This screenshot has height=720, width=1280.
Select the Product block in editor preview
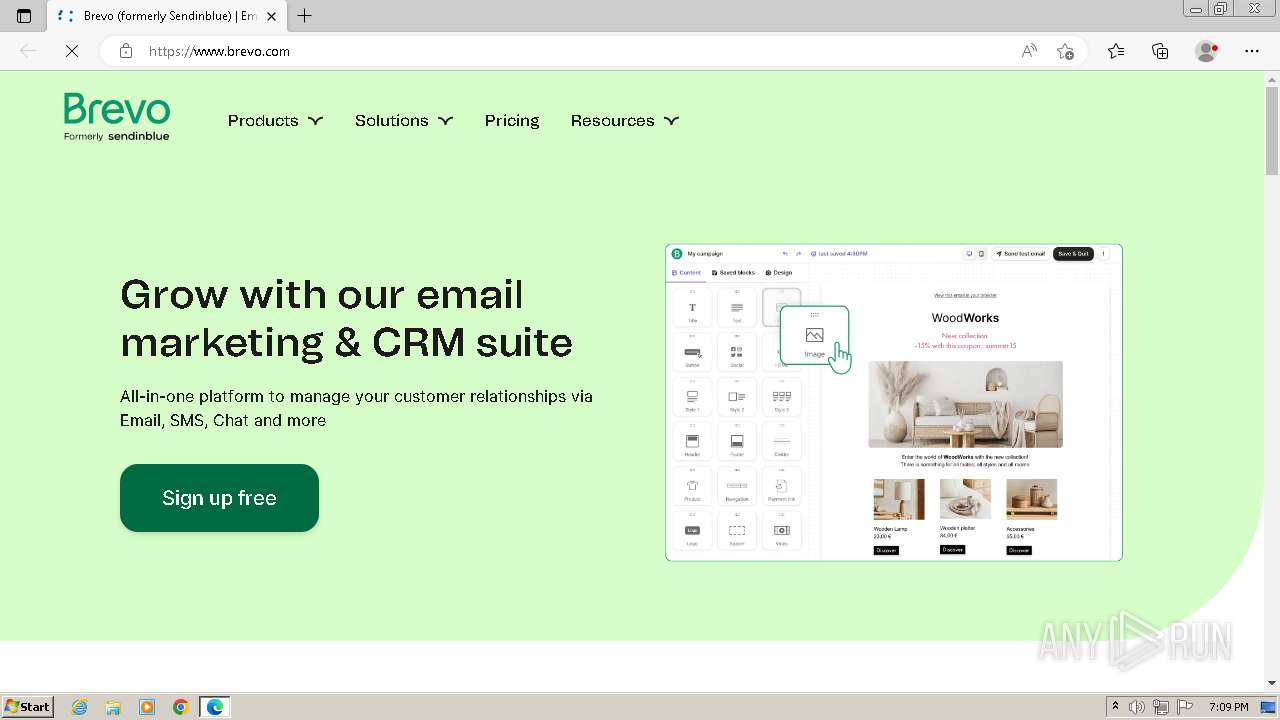point(692,486)
